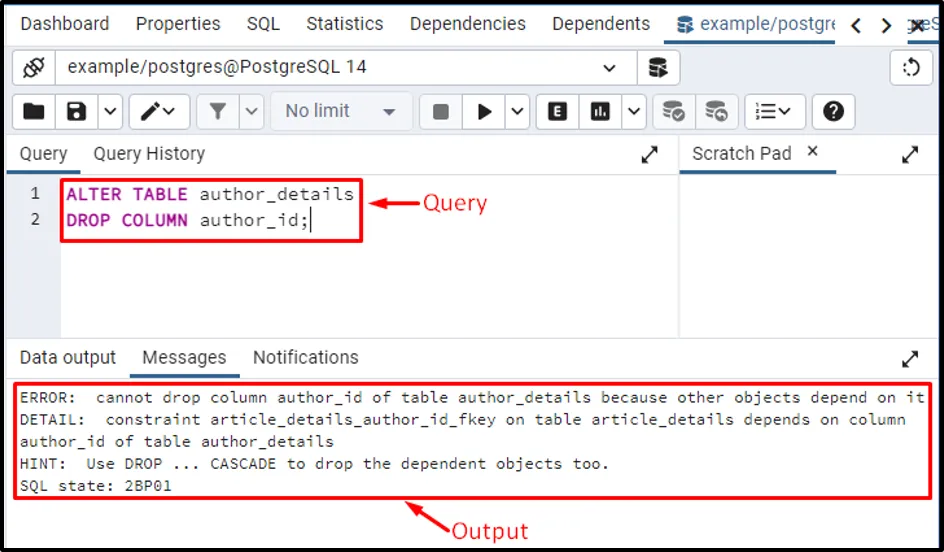Image resolution: width=944 pixels, height=552 pixels.
Task: Click the Commit transaction icon
Action: tap(674, 111)
